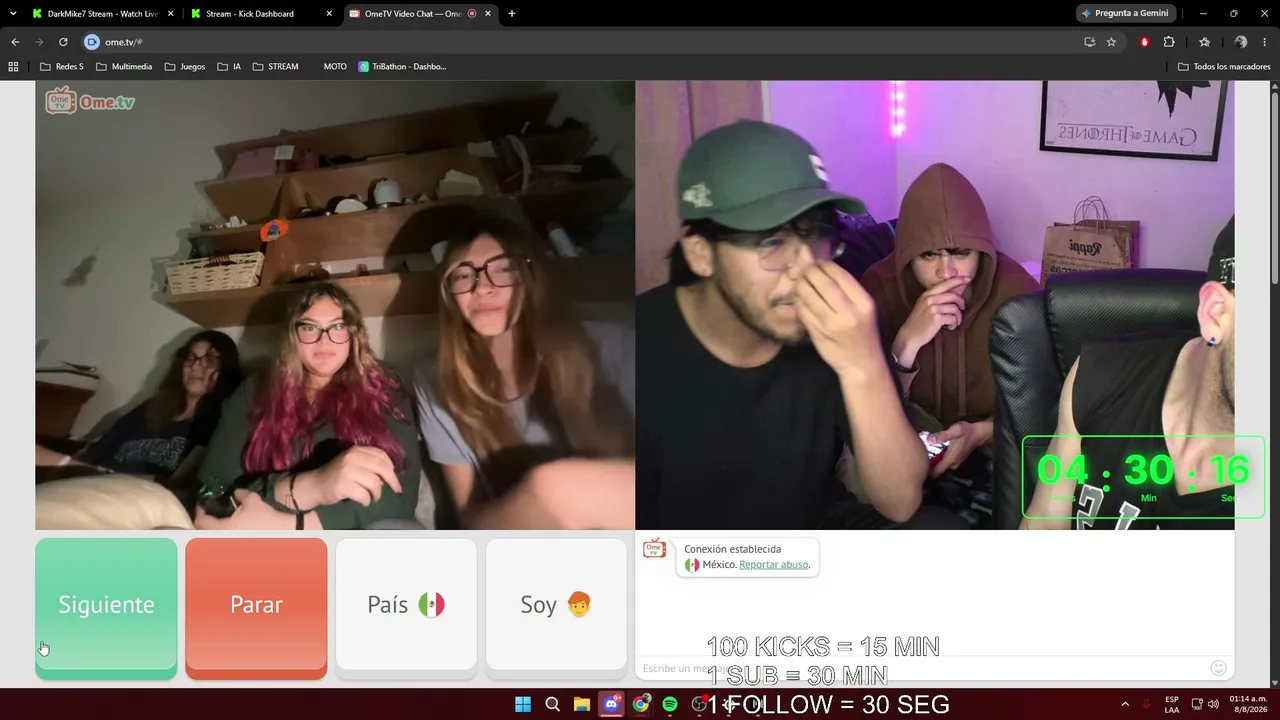Open the Chrome three-dot menu

1266,42
